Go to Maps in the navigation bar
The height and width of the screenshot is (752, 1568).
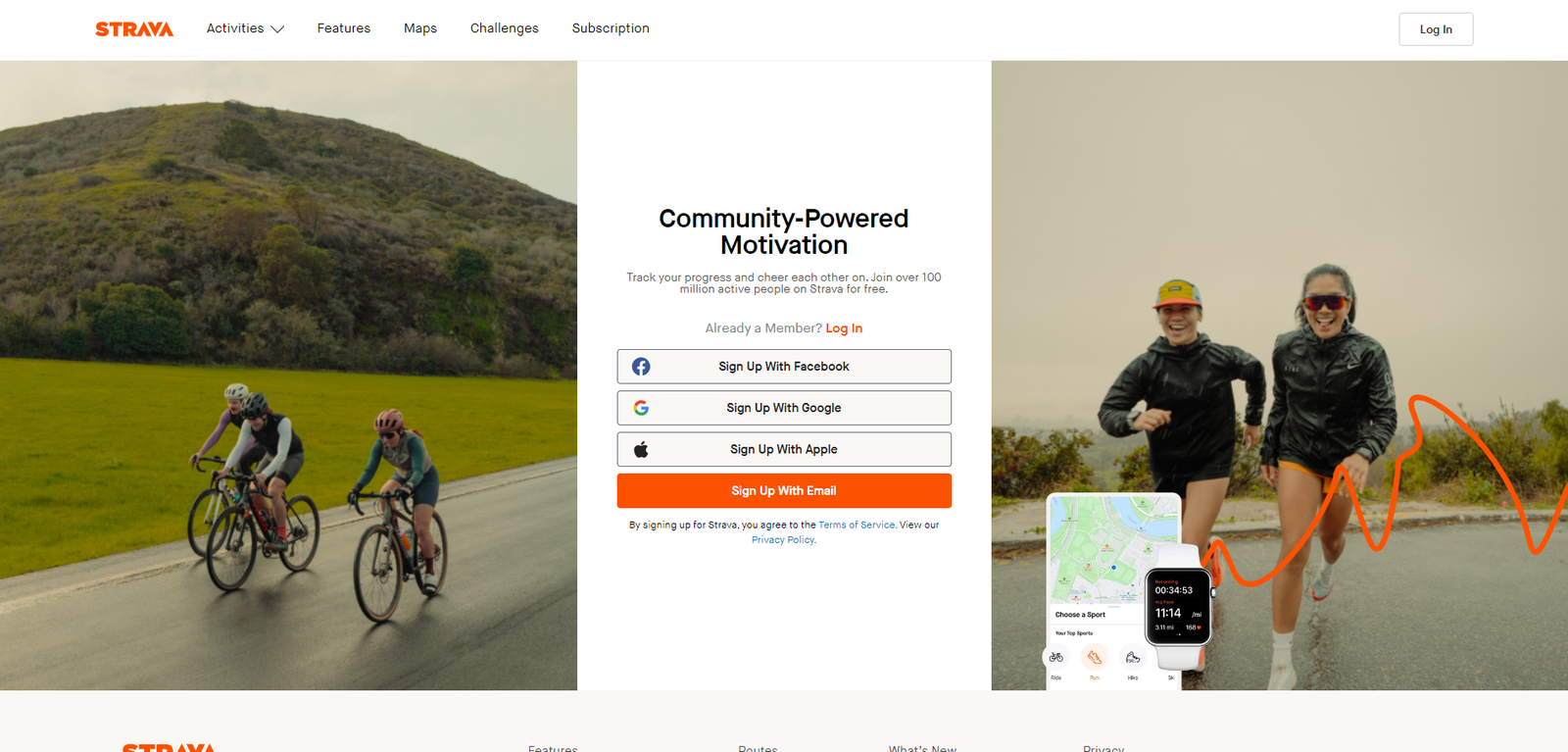tap(420, 28)
